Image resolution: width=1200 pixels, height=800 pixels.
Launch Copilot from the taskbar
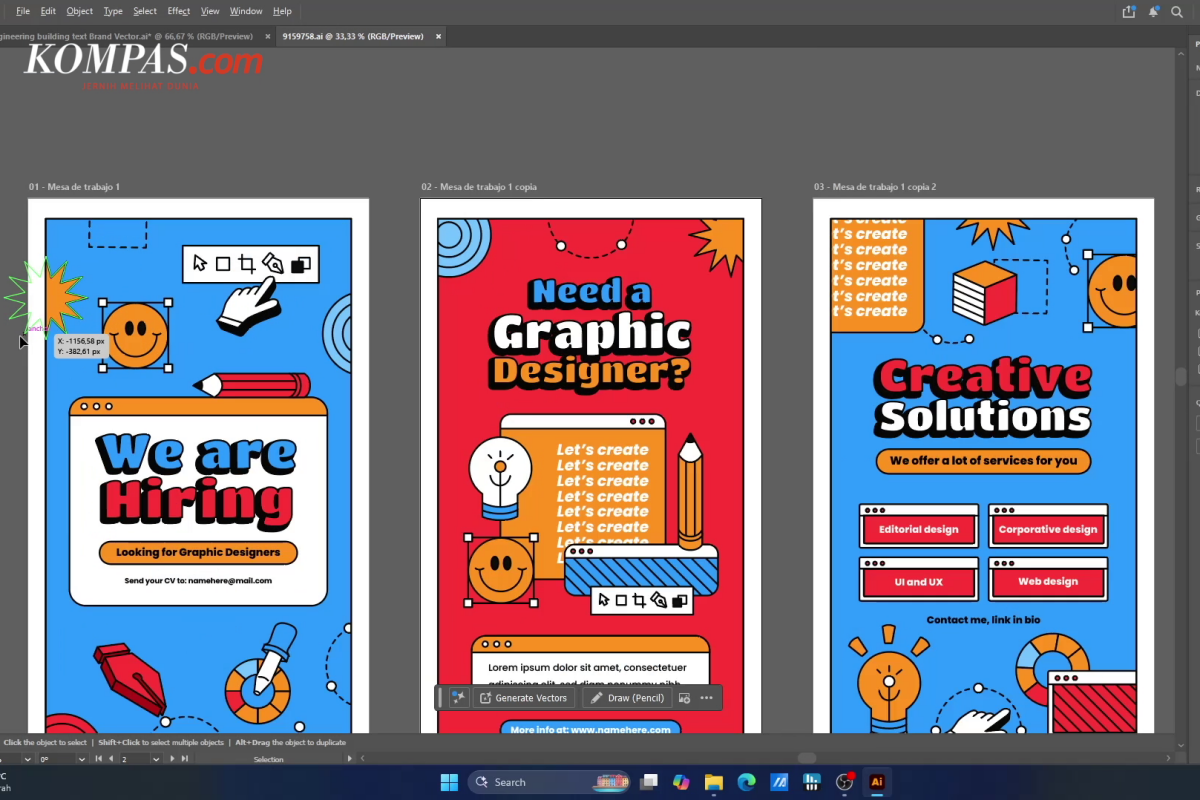(x=681, y=782)
